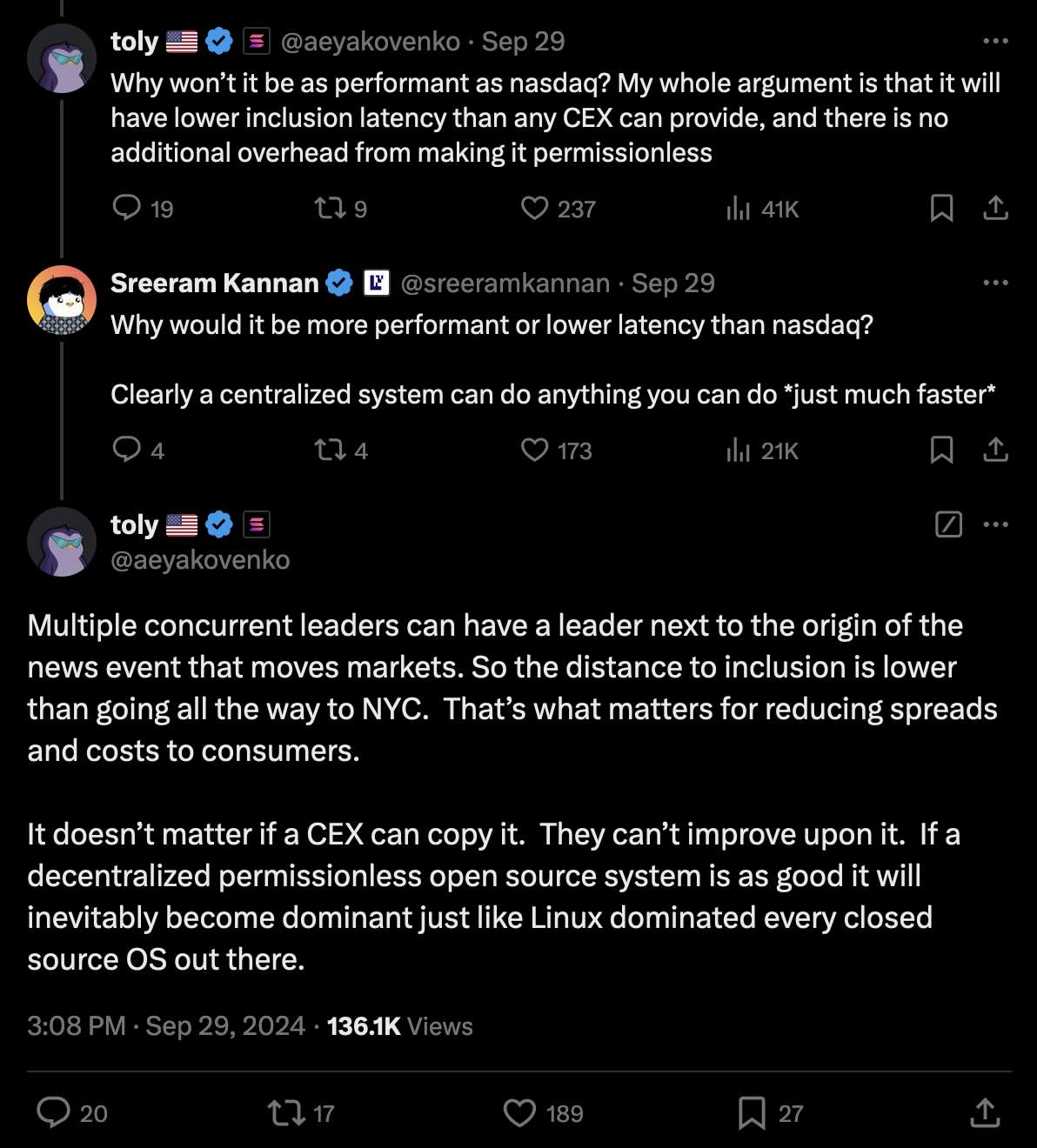The image size is (1037, 1148).
Task: Share Sreeram Kannan's tweet
Action: point(995,450)
